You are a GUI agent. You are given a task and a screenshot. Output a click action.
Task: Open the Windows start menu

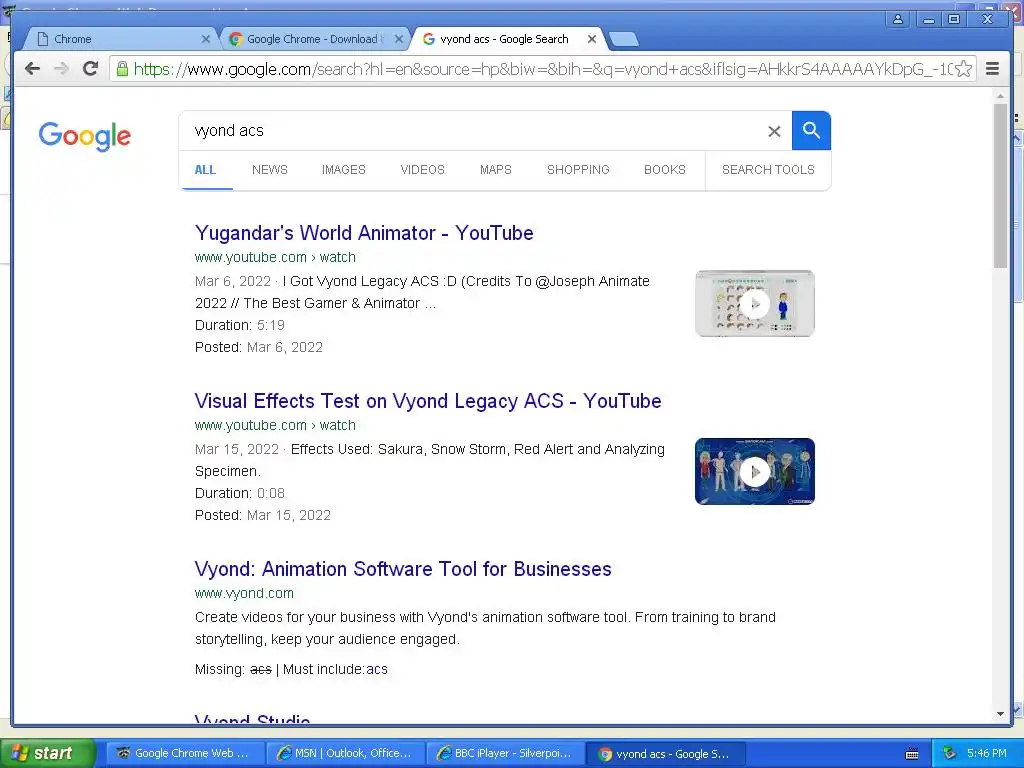pos(47,754)
